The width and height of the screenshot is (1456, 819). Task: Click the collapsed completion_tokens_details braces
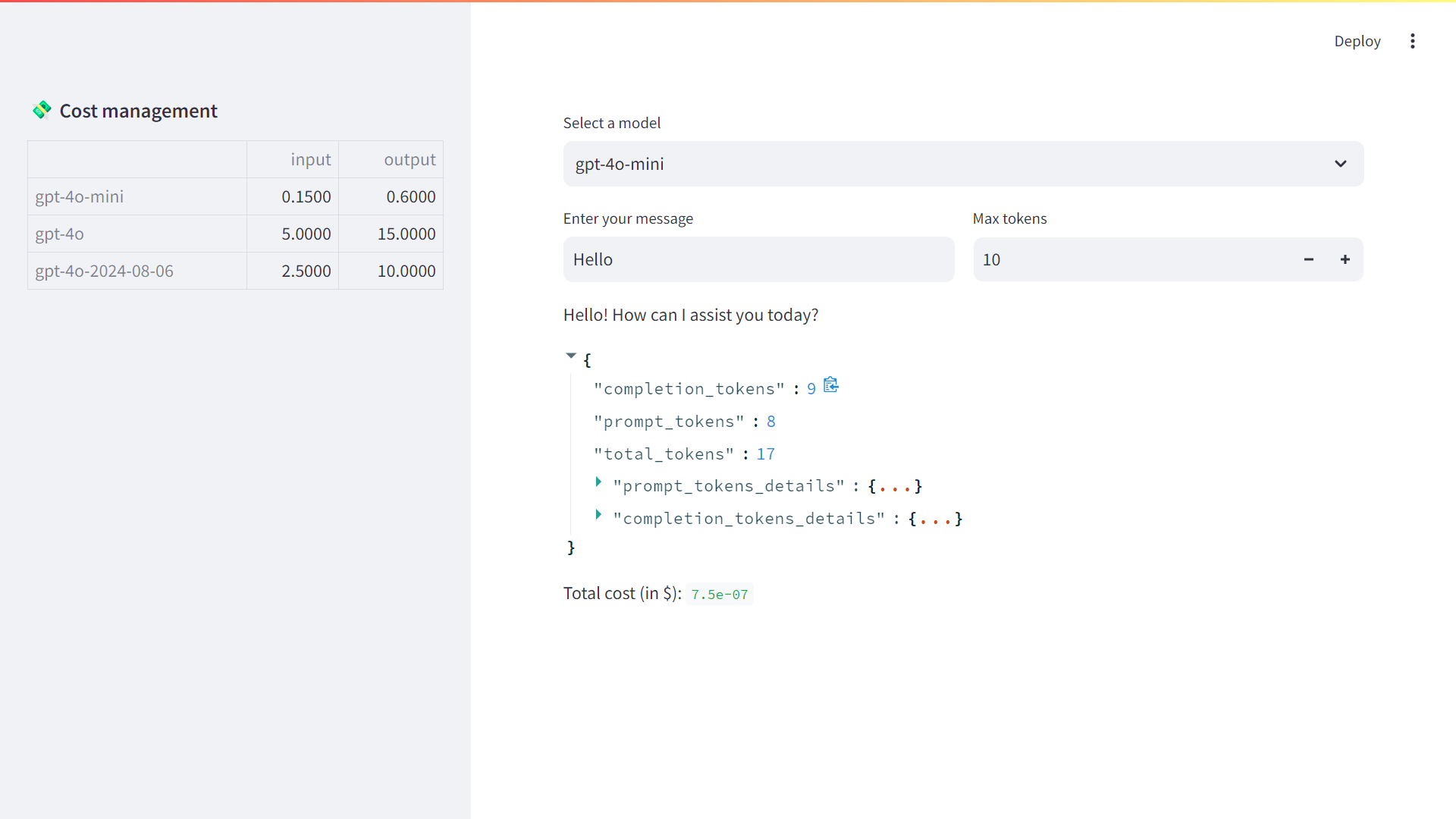pyautogui.click(x=935, y=519)
